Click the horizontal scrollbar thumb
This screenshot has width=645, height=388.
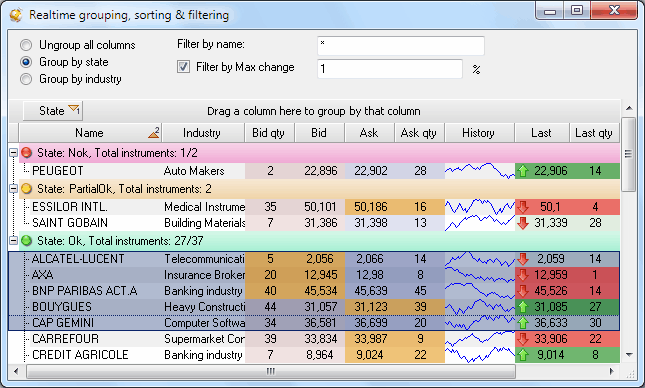click(271, 371)
